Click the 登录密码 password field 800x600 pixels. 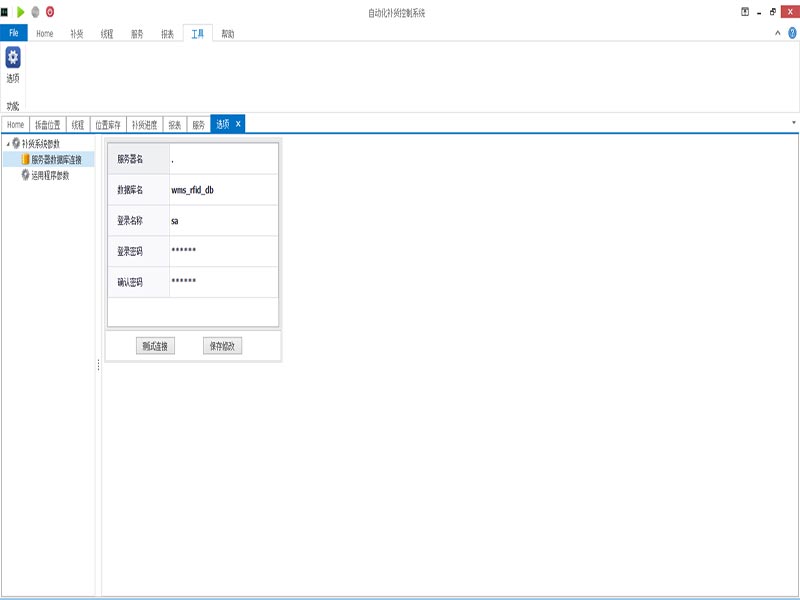pyautogui.click(x=223, y=251)
